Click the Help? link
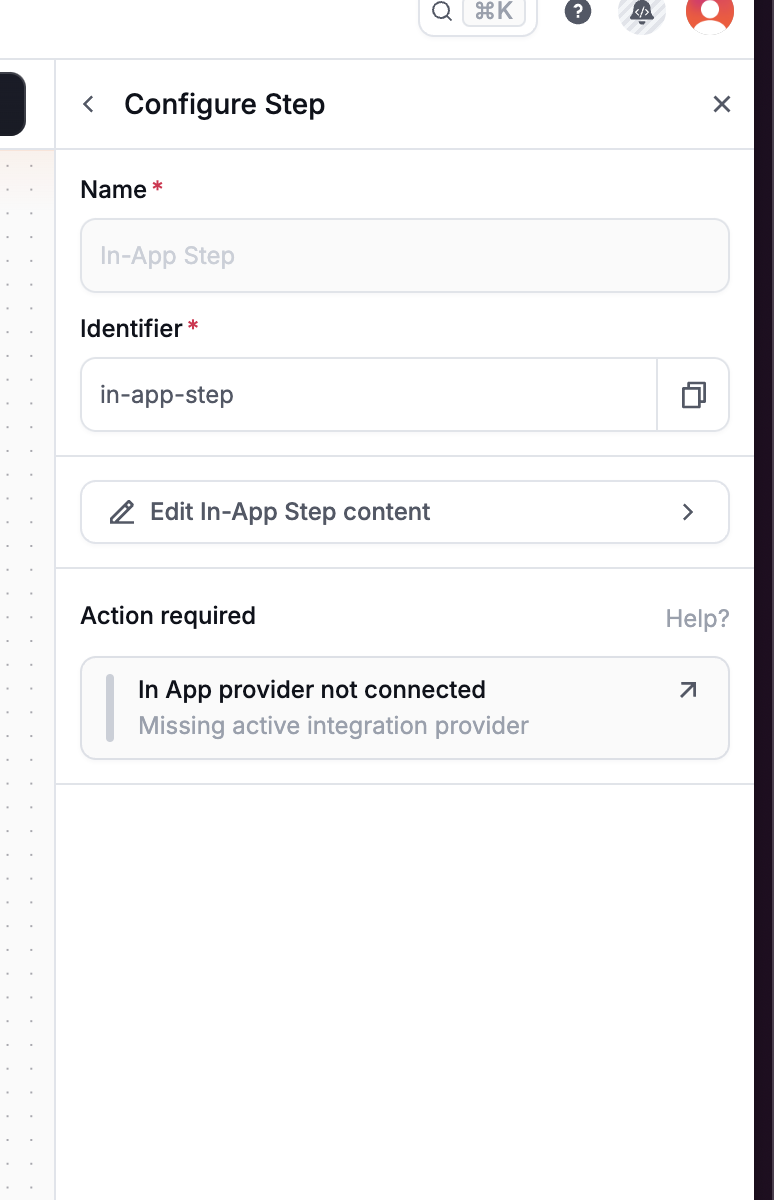The width and height of the screenshot is (774, 1200). [x=697, y=619]
